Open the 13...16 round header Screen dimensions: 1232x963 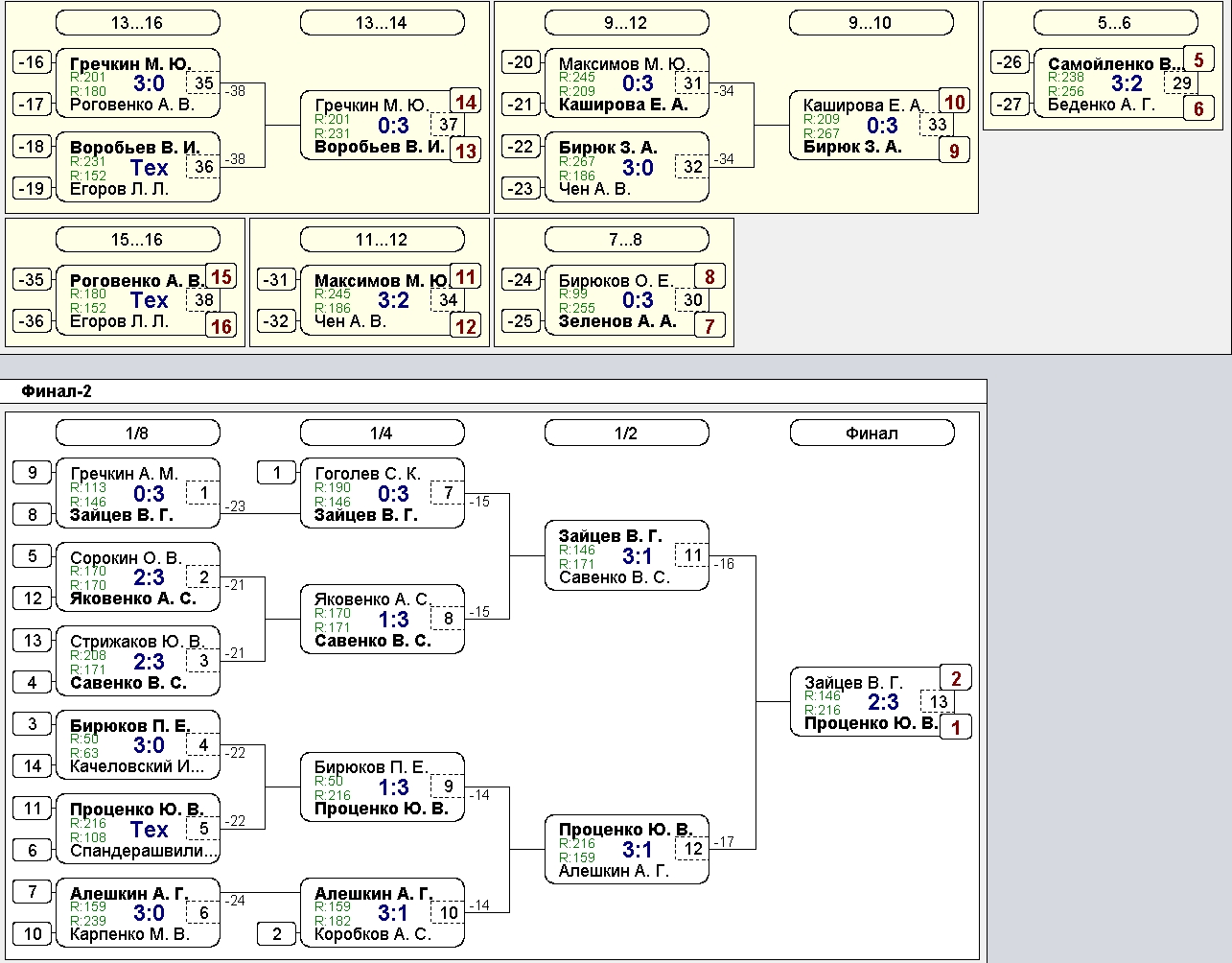coord(137,23)
